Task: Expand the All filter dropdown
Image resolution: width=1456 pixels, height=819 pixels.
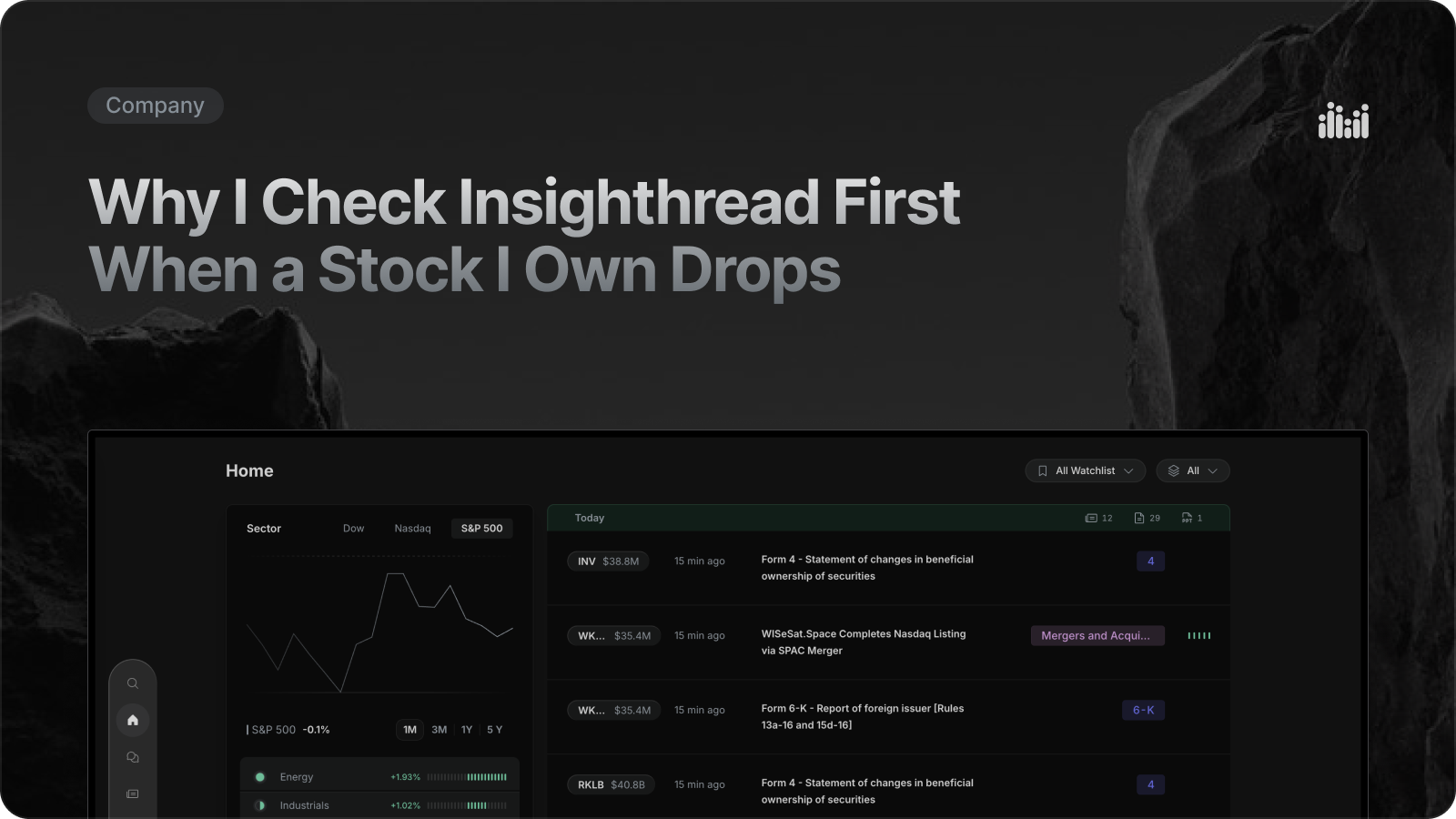Action: (x=1193, y=470)
